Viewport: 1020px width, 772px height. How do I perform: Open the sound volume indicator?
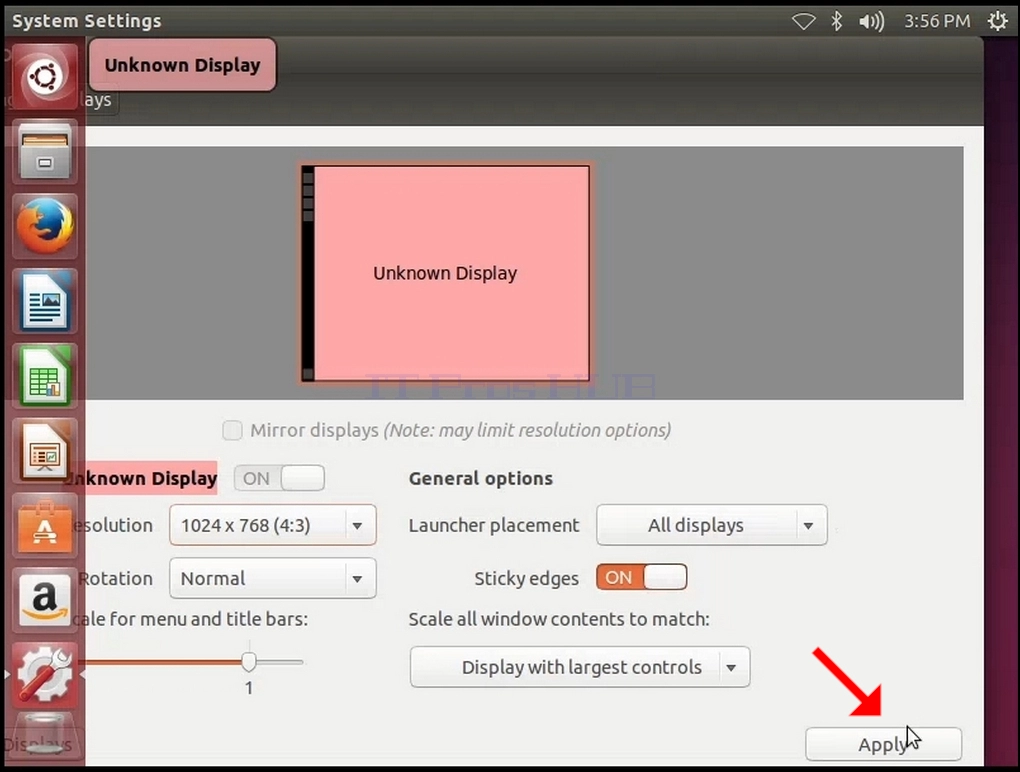point(871,21)
